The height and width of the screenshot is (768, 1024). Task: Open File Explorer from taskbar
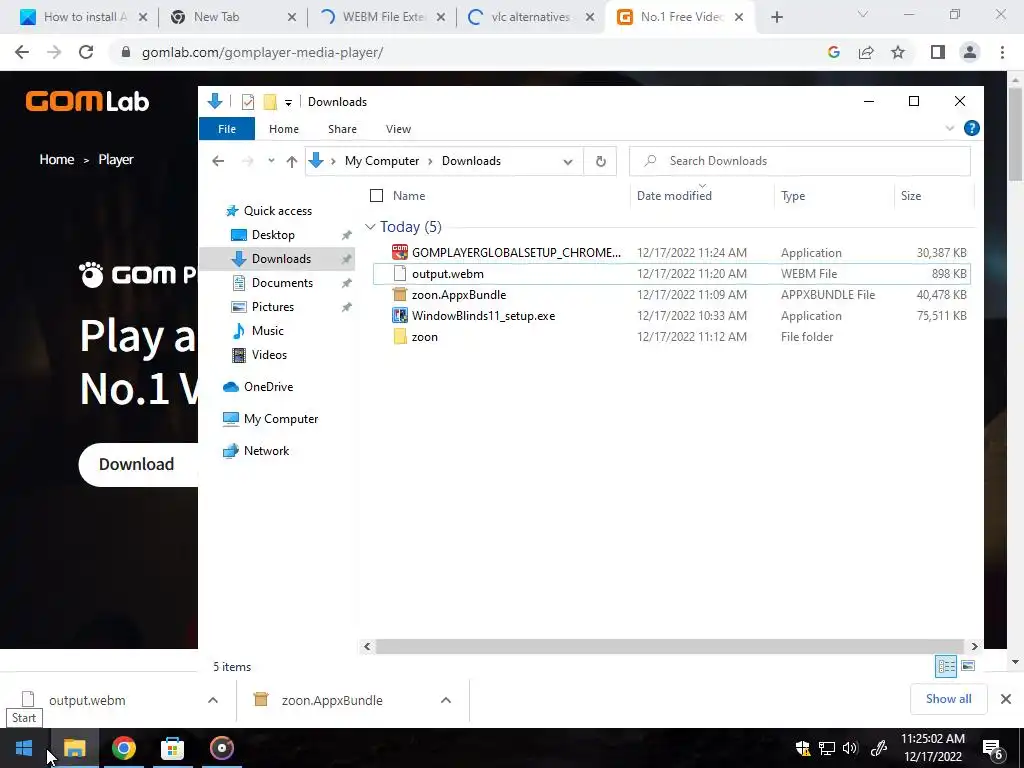tap(74, 748)
